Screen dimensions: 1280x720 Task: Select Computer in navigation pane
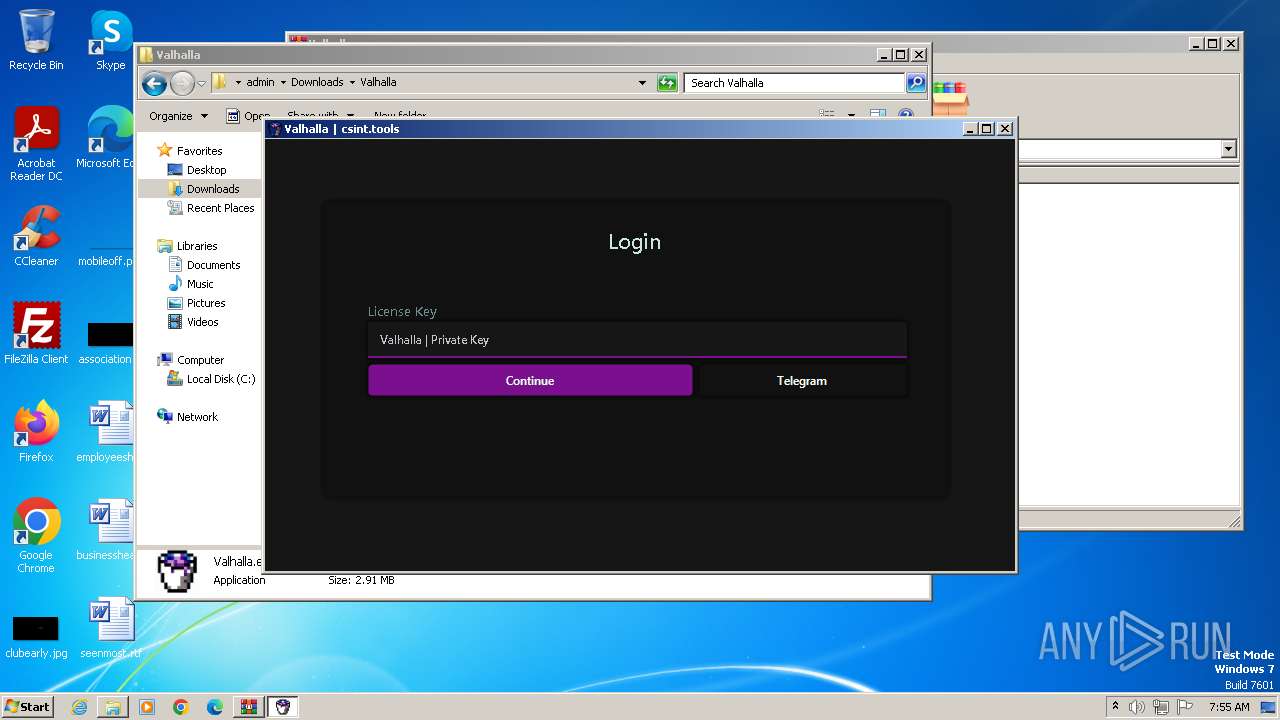point(200,360)
